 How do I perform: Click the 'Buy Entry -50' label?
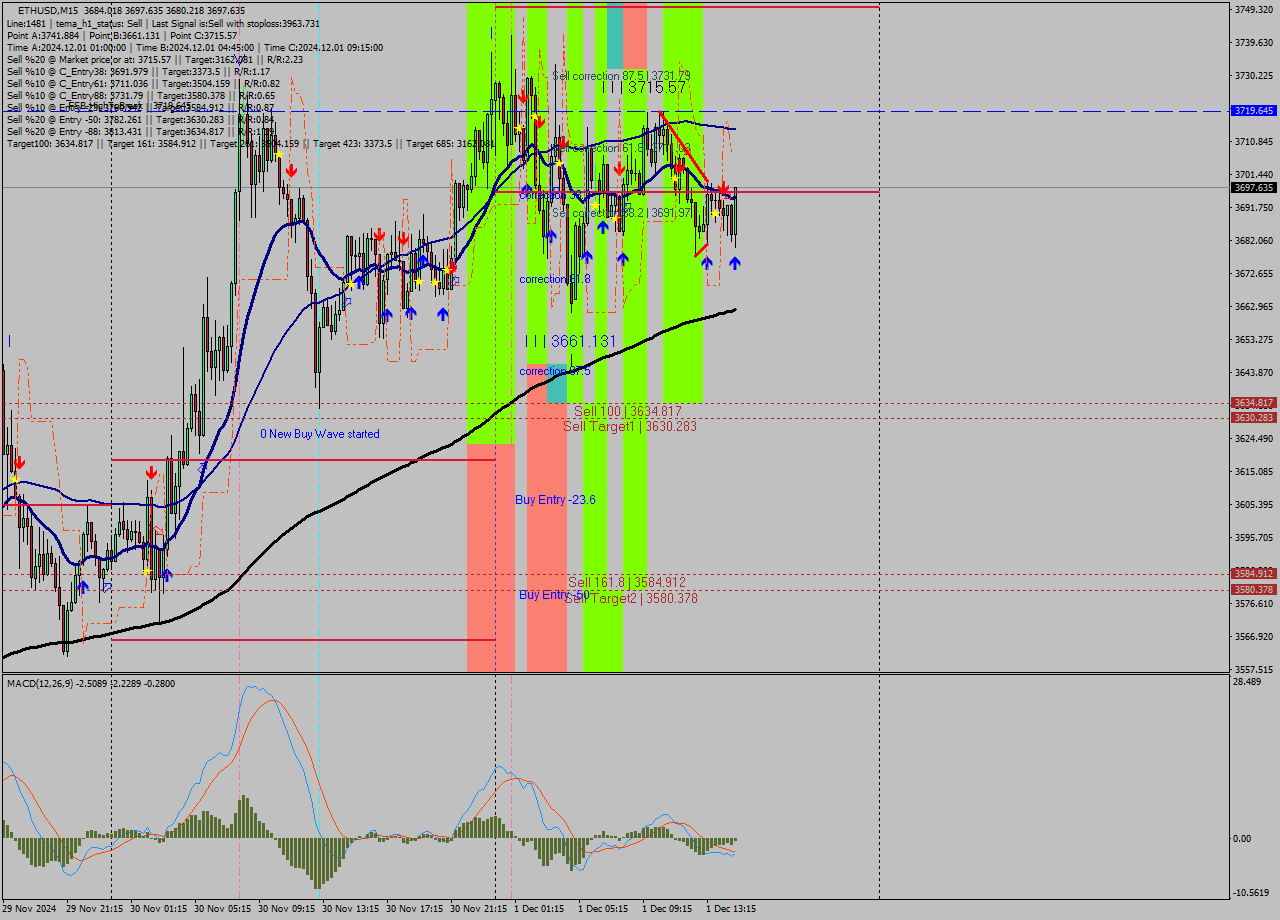tap(553, 595)
